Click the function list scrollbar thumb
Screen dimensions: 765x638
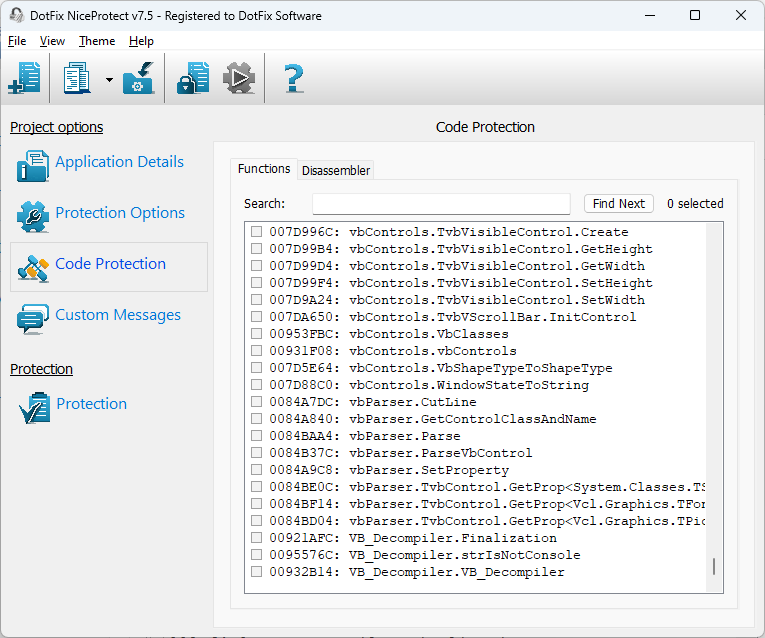(x=714, y=566)
